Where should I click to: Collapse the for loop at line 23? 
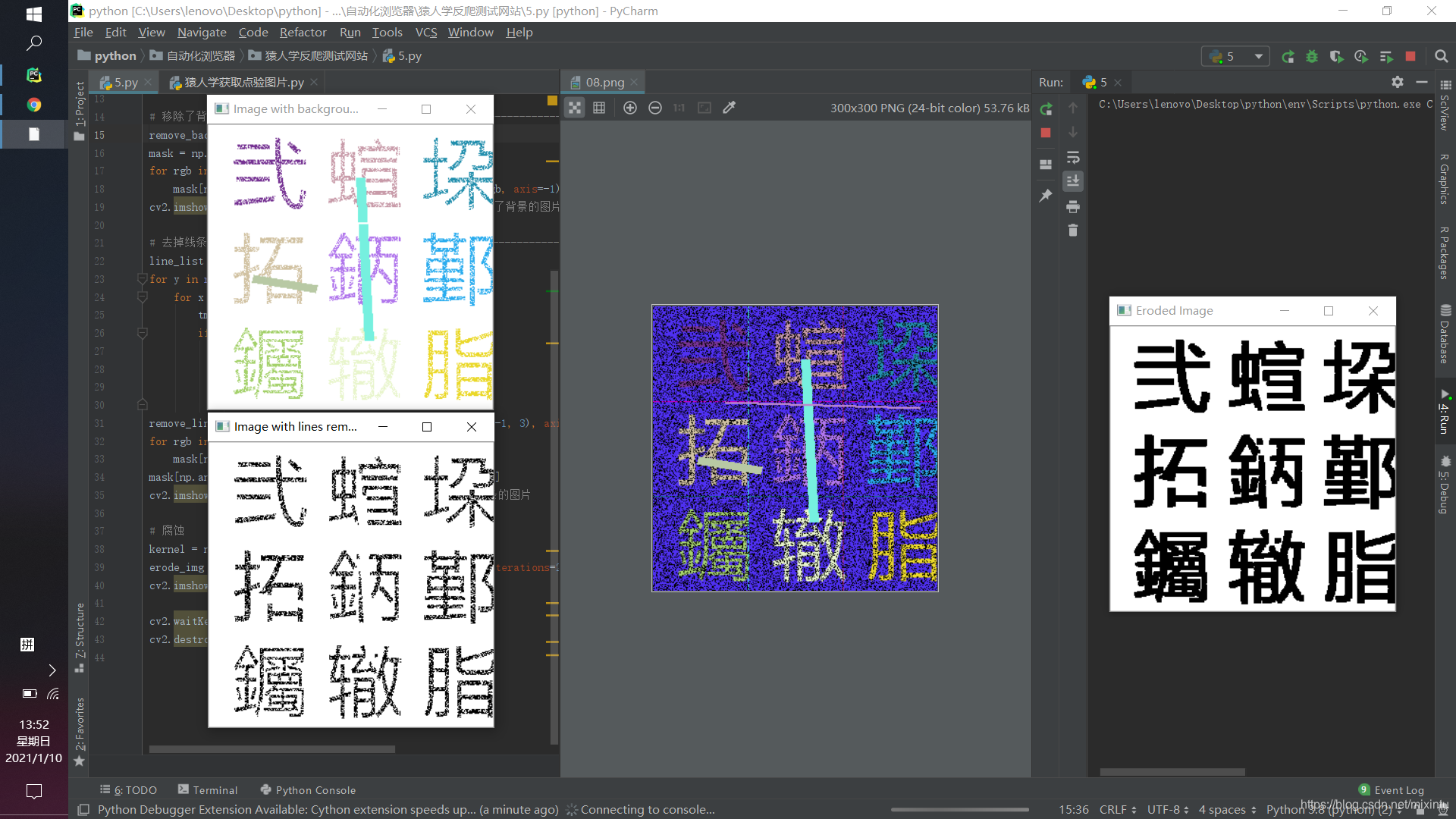[142, 279]
